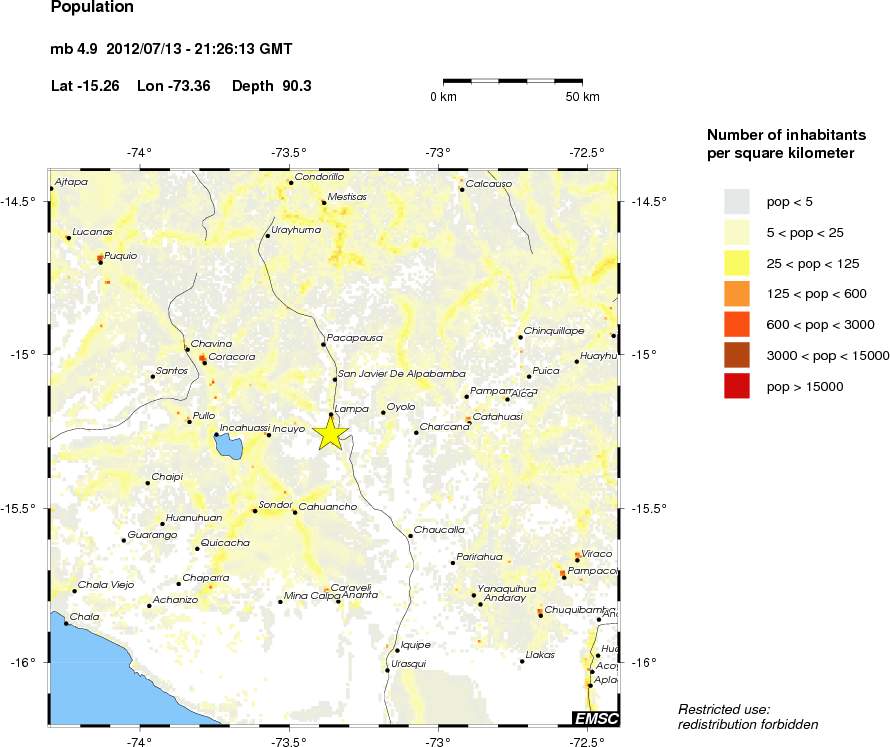Click the 'Coracora' town label
The width and height of the screenshot is (890, 747).
(x=232, y=357)
